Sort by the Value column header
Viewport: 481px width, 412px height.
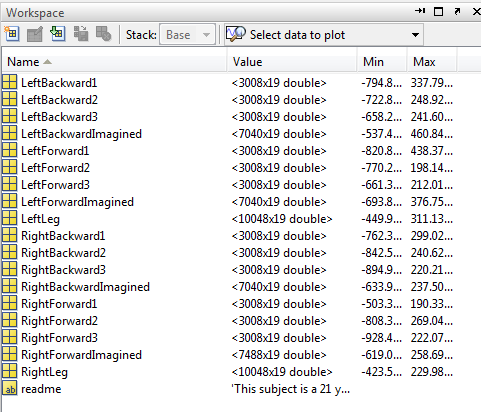tap(292, 62)
